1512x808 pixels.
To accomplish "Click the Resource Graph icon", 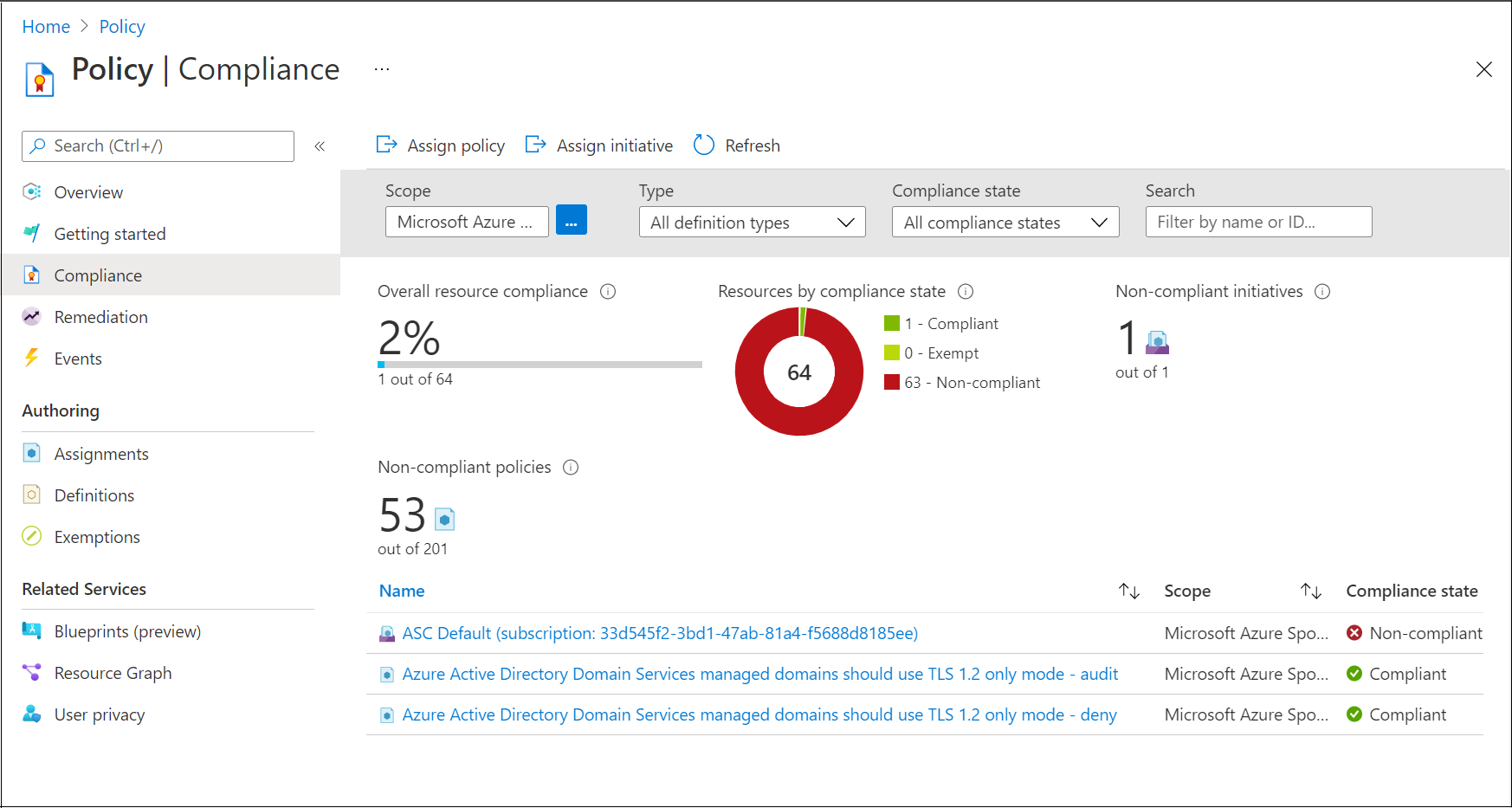I will [x=31, y=672].
